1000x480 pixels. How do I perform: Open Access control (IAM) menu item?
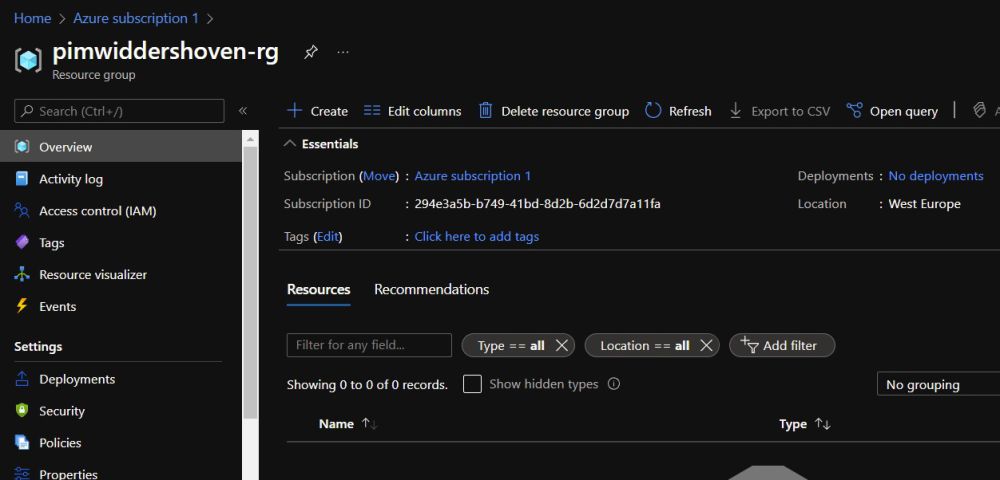pos(121,210)
